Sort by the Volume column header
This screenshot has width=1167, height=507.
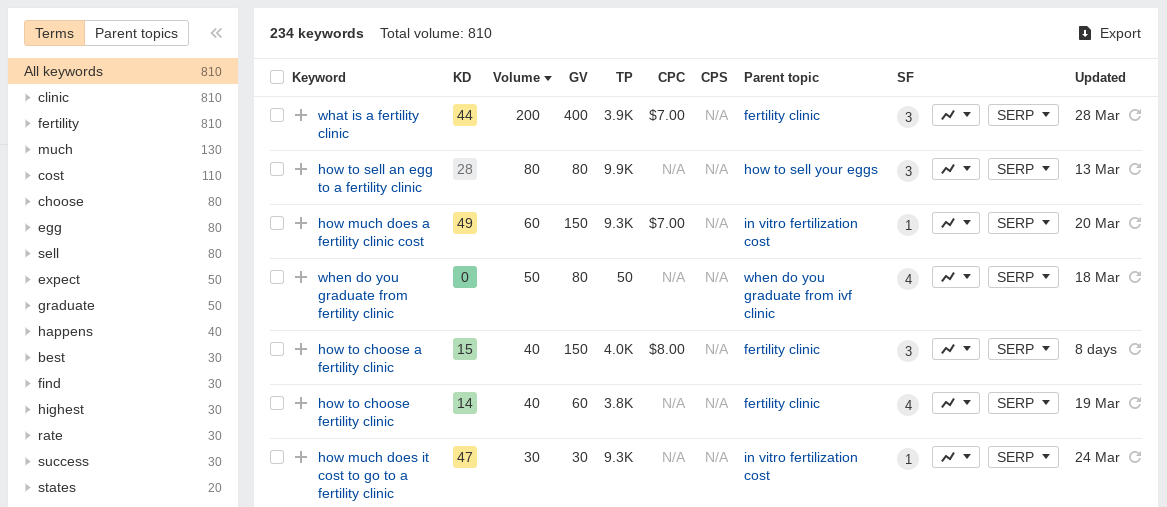pos(522,77)
